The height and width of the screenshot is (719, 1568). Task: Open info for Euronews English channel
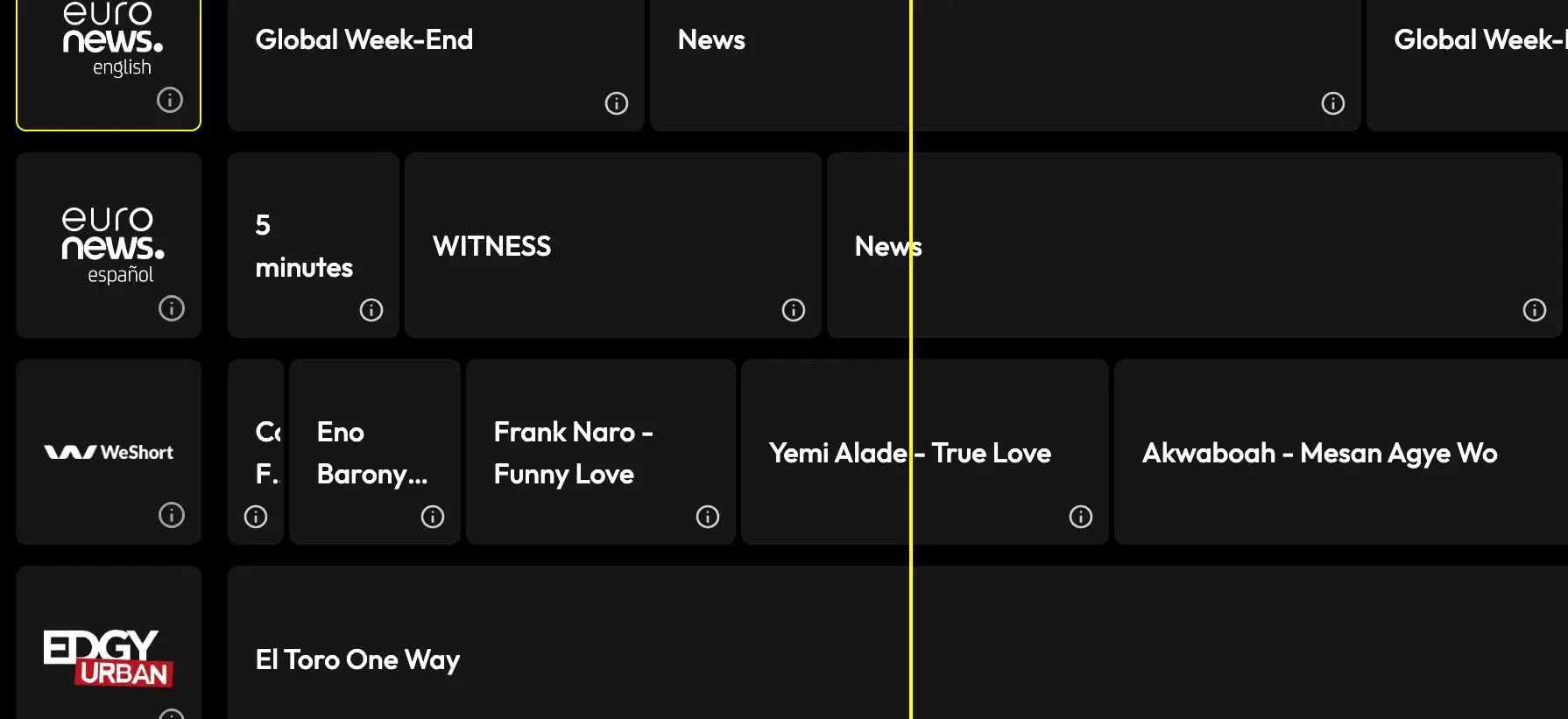(x=170, y=100)
